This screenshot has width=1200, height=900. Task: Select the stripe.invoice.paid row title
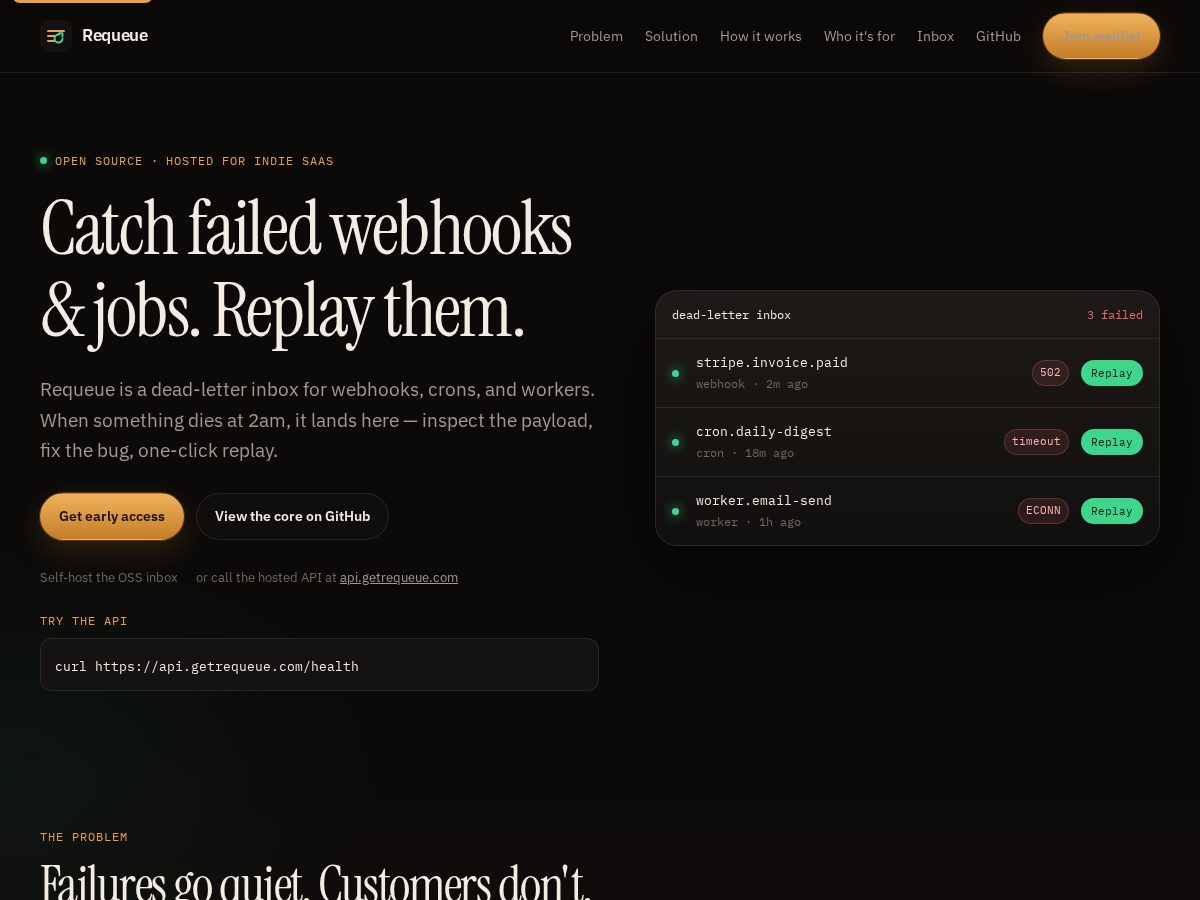(x=772, y=363)
